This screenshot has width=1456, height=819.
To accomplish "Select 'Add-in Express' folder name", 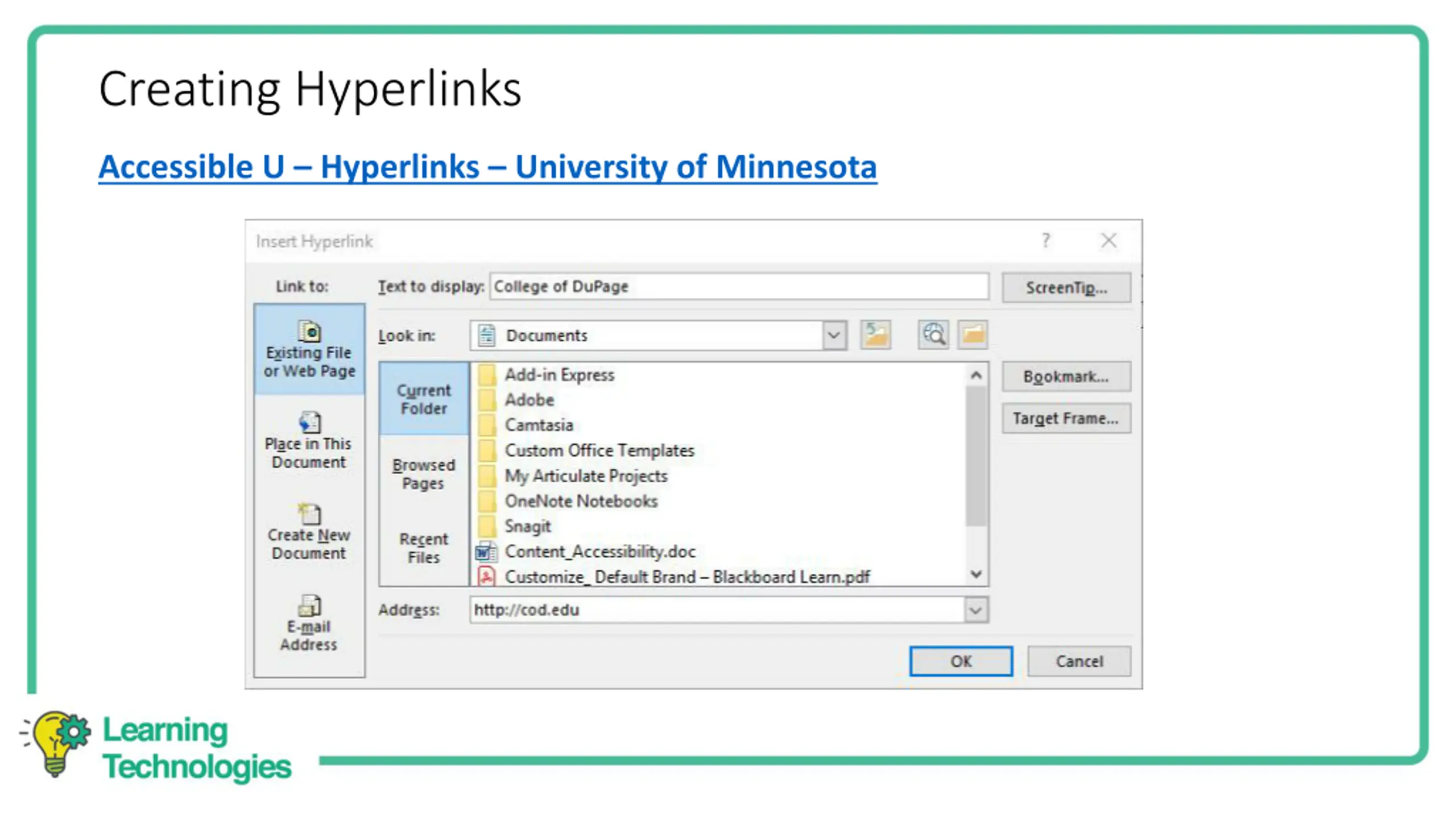I will [560, 375].
